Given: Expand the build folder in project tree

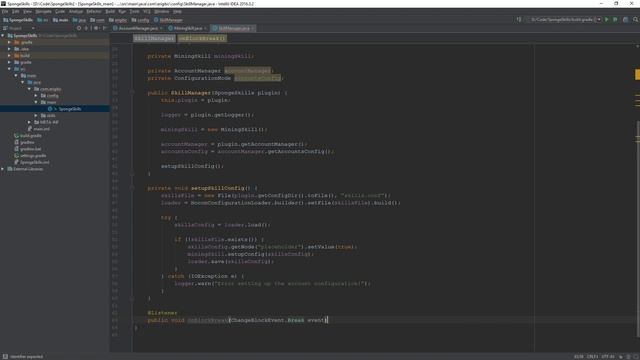Looking at the screenshot, I should (x=10, y=56).
